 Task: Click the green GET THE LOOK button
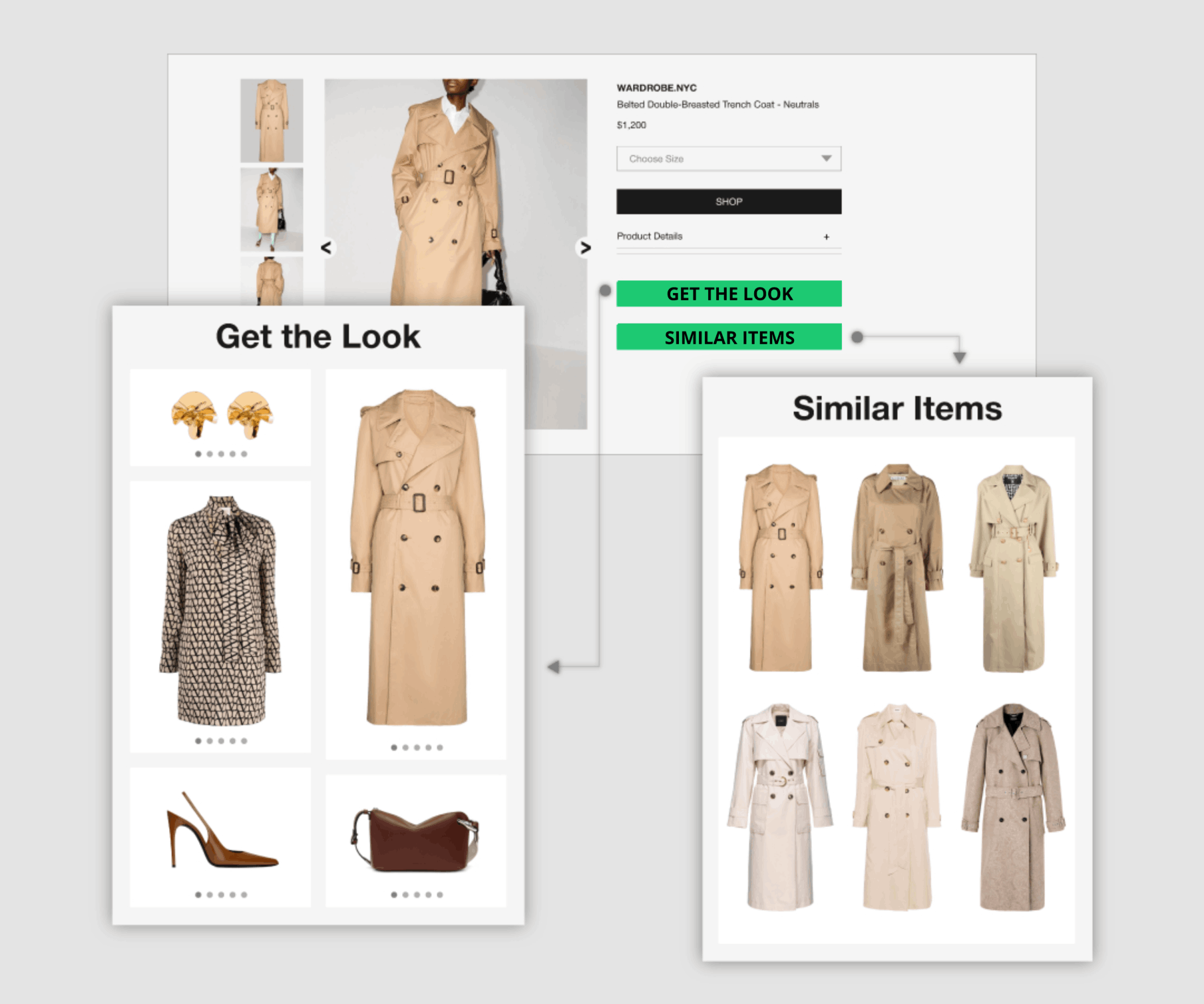729,294
